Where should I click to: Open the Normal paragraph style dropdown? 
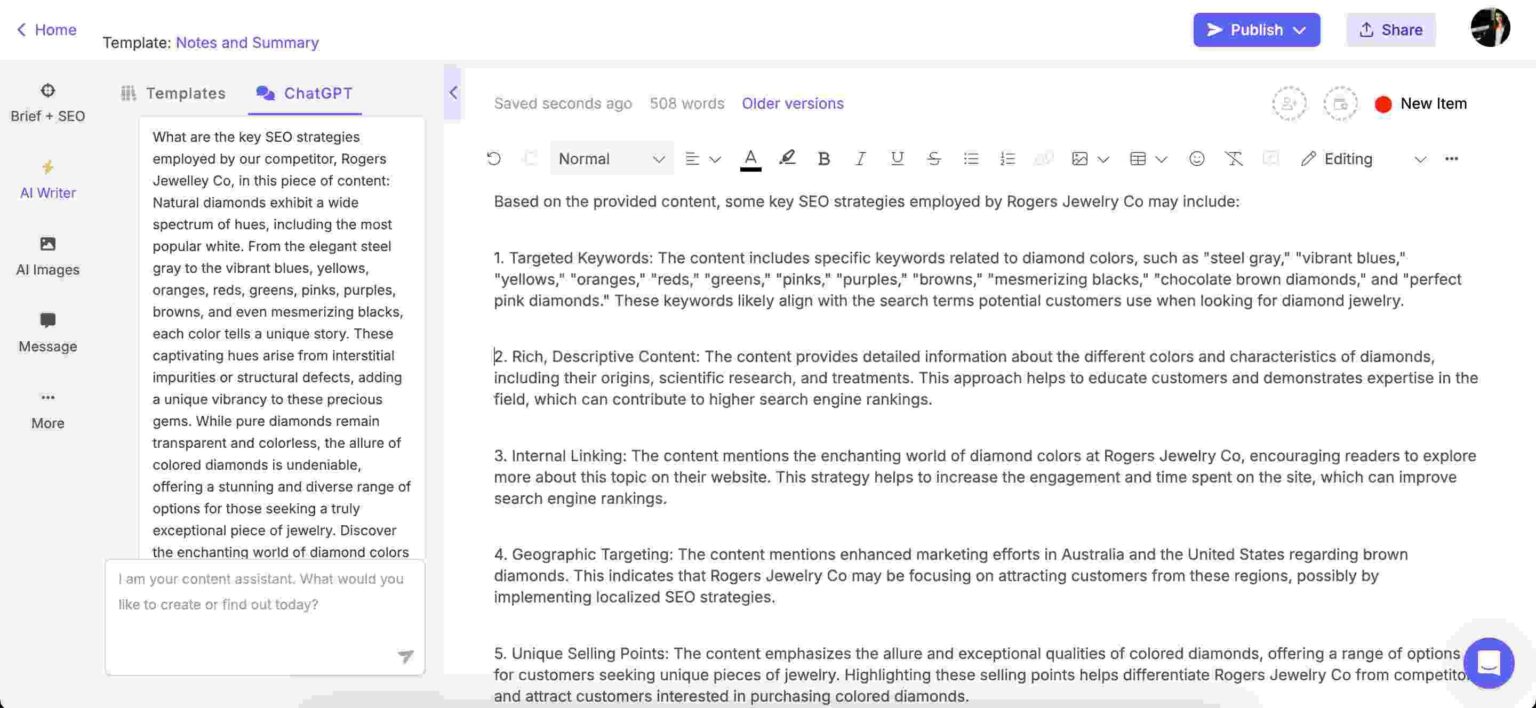click(x=611, y=159)
